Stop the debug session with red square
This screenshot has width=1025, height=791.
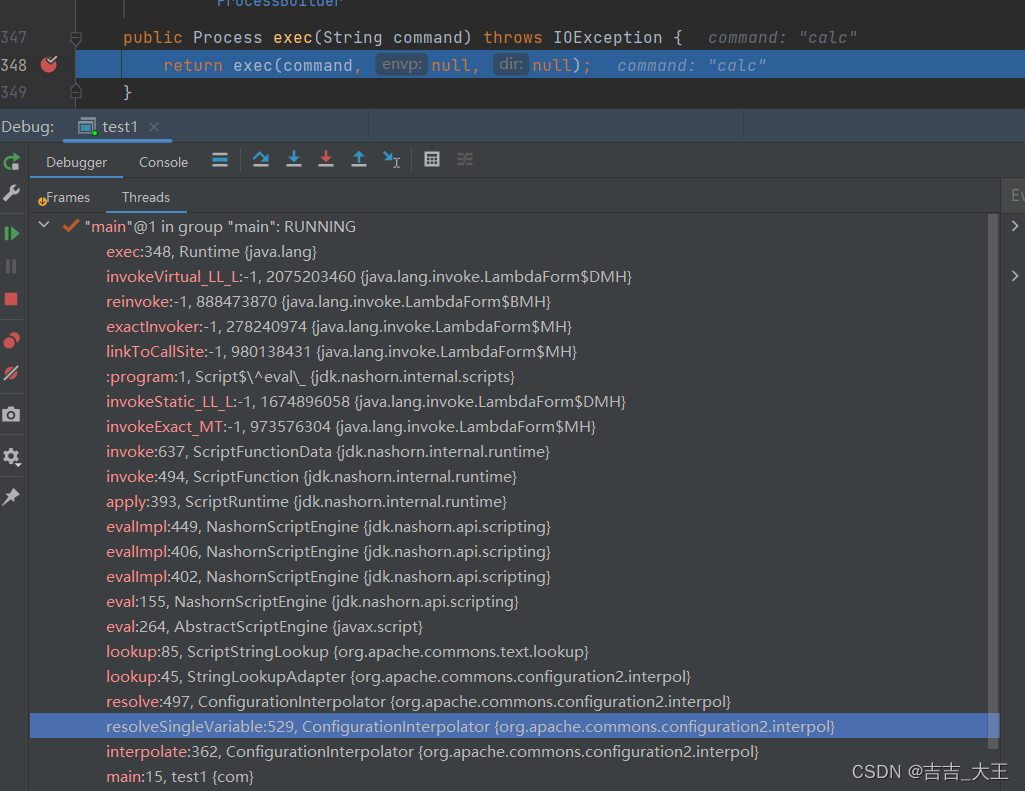click(x=12, y=299)
